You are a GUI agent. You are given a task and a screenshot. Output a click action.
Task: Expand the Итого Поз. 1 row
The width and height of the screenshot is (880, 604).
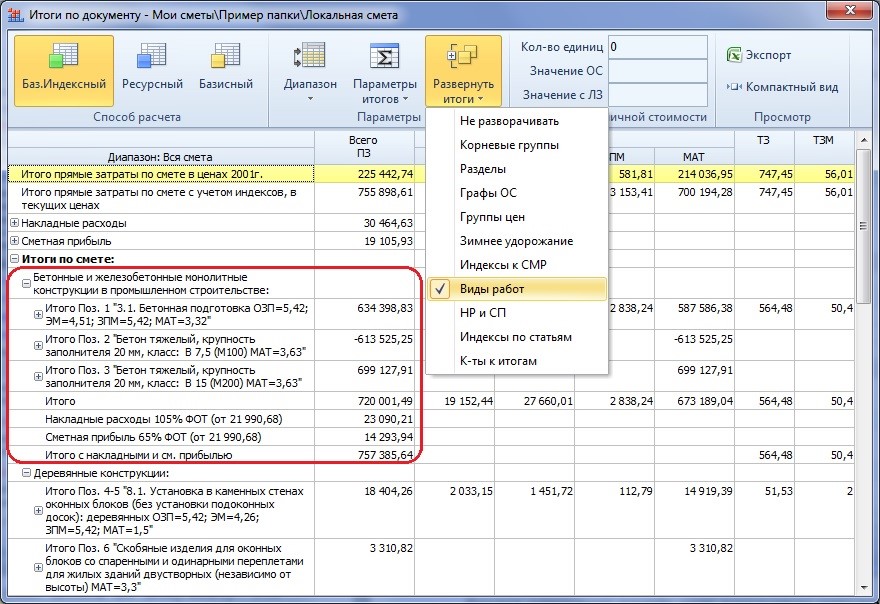click(x=38, y=314)
